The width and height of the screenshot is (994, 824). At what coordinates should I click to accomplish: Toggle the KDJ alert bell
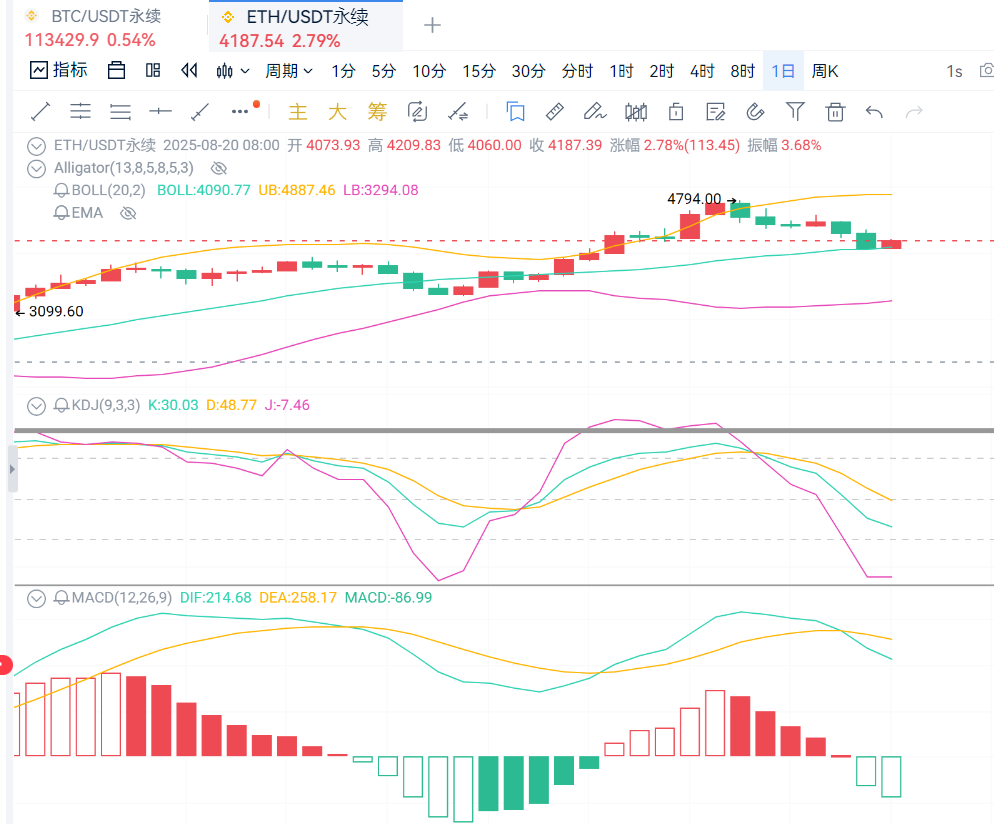(x=61, y=405)
